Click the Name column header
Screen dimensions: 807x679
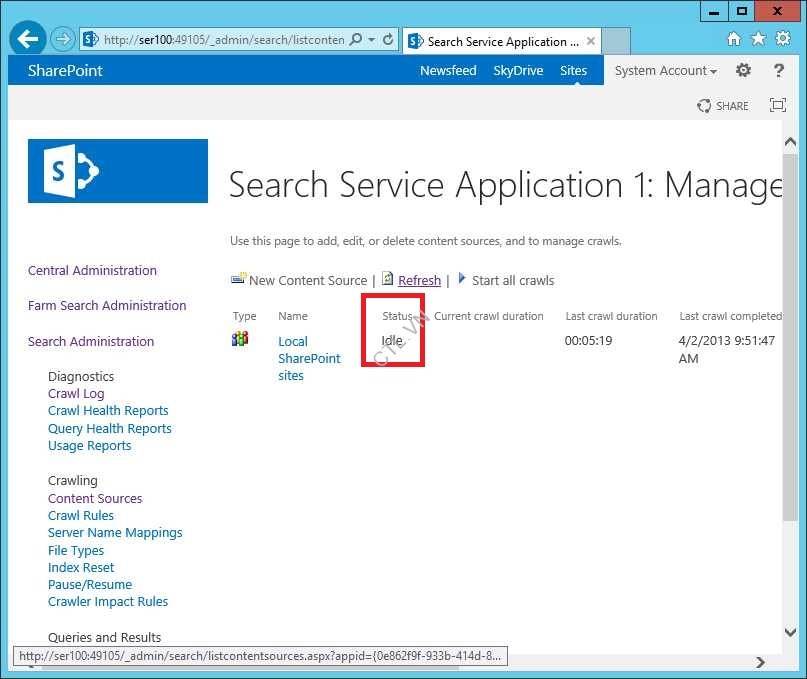point(293,316)
